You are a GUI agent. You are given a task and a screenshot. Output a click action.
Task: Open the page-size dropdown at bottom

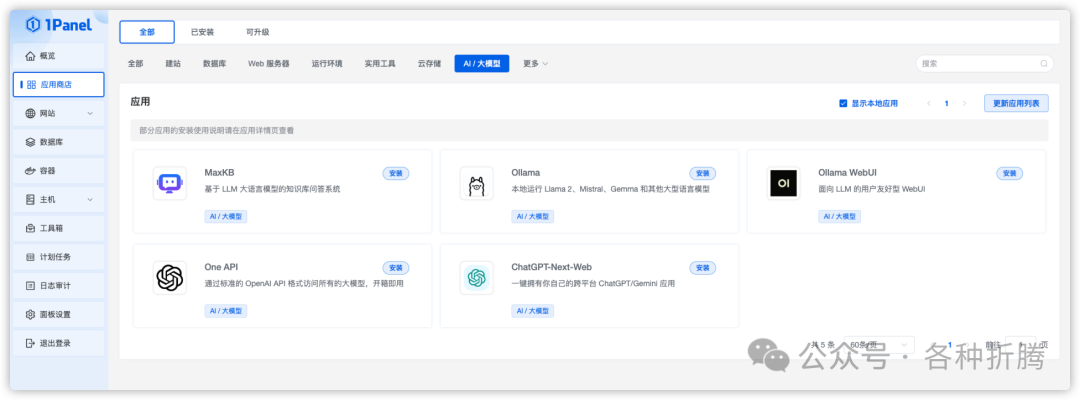880,345
